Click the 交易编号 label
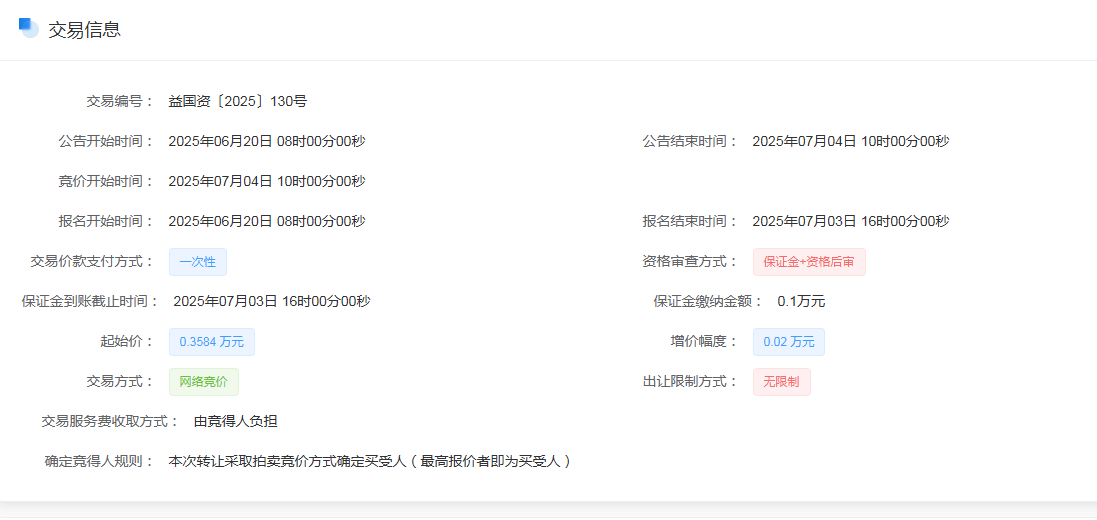This screenshot has height=520, width=1097. click(120, 101)
